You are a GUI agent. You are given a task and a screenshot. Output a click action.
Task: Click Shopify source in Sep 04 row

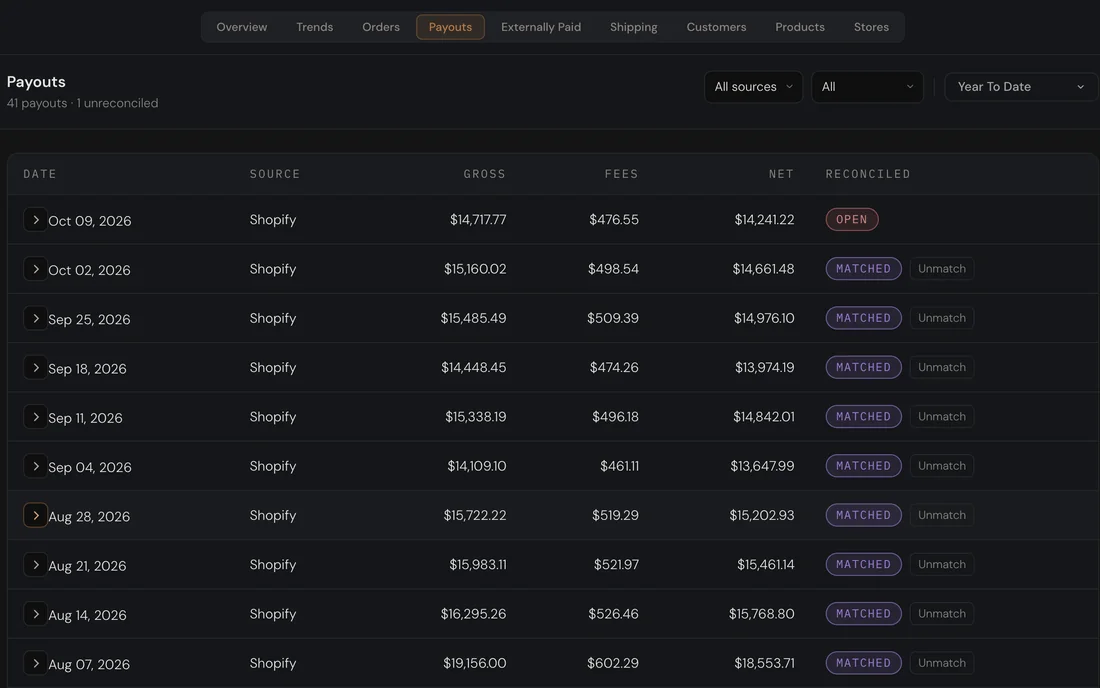tap(273, 466)
